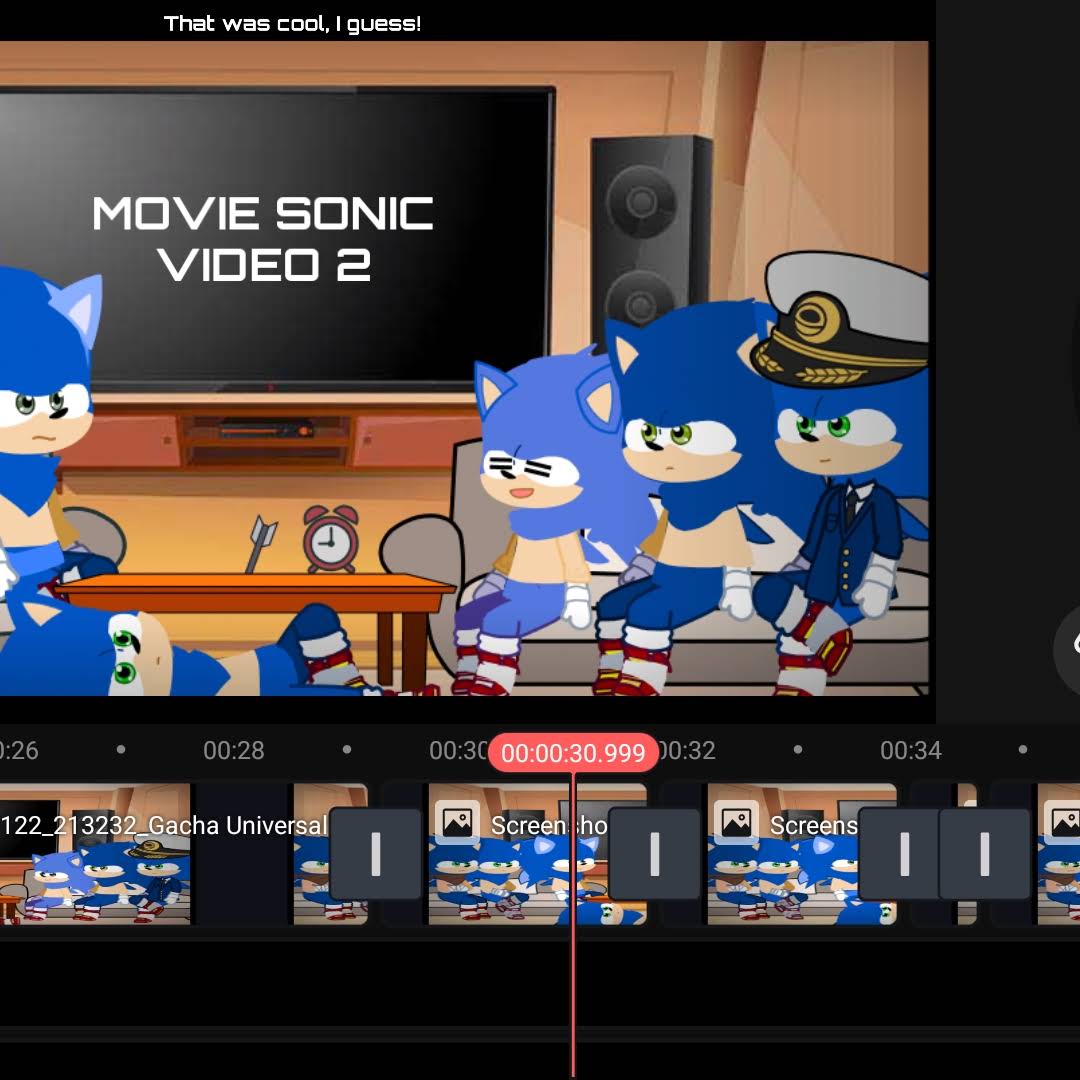Tap the round button cut off at preview's right edge
The width and height of the screenshot is (1080, 1080).
point(1068,650)
